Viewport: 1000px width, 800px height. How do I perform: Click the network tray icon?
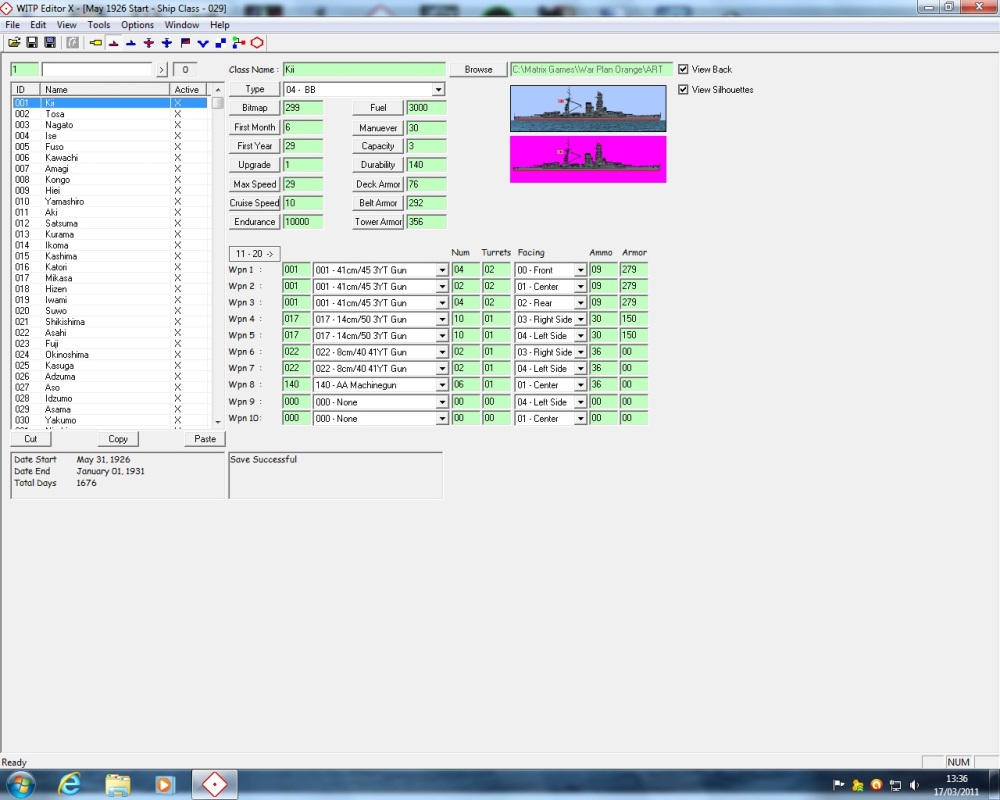coord(895,785)
